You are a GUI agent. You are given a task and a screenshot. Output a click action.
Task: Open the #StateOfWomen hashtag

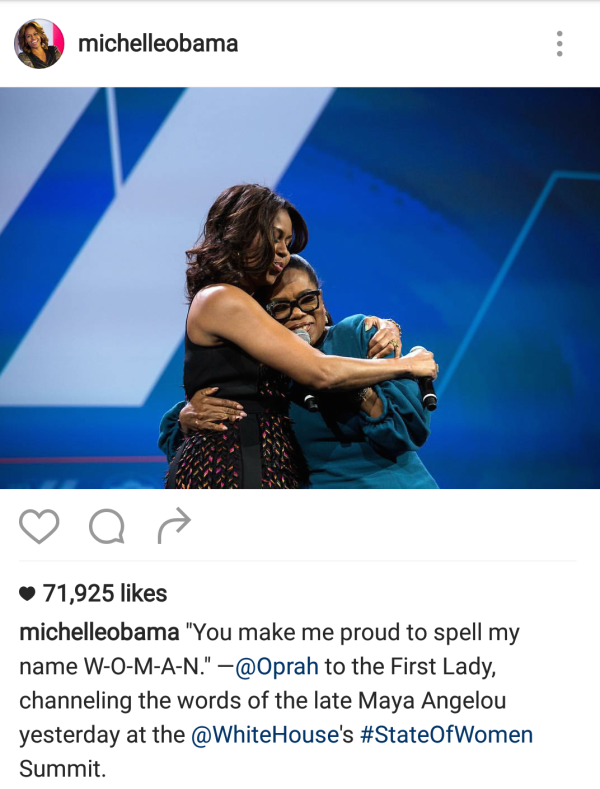tap(446, 735)
